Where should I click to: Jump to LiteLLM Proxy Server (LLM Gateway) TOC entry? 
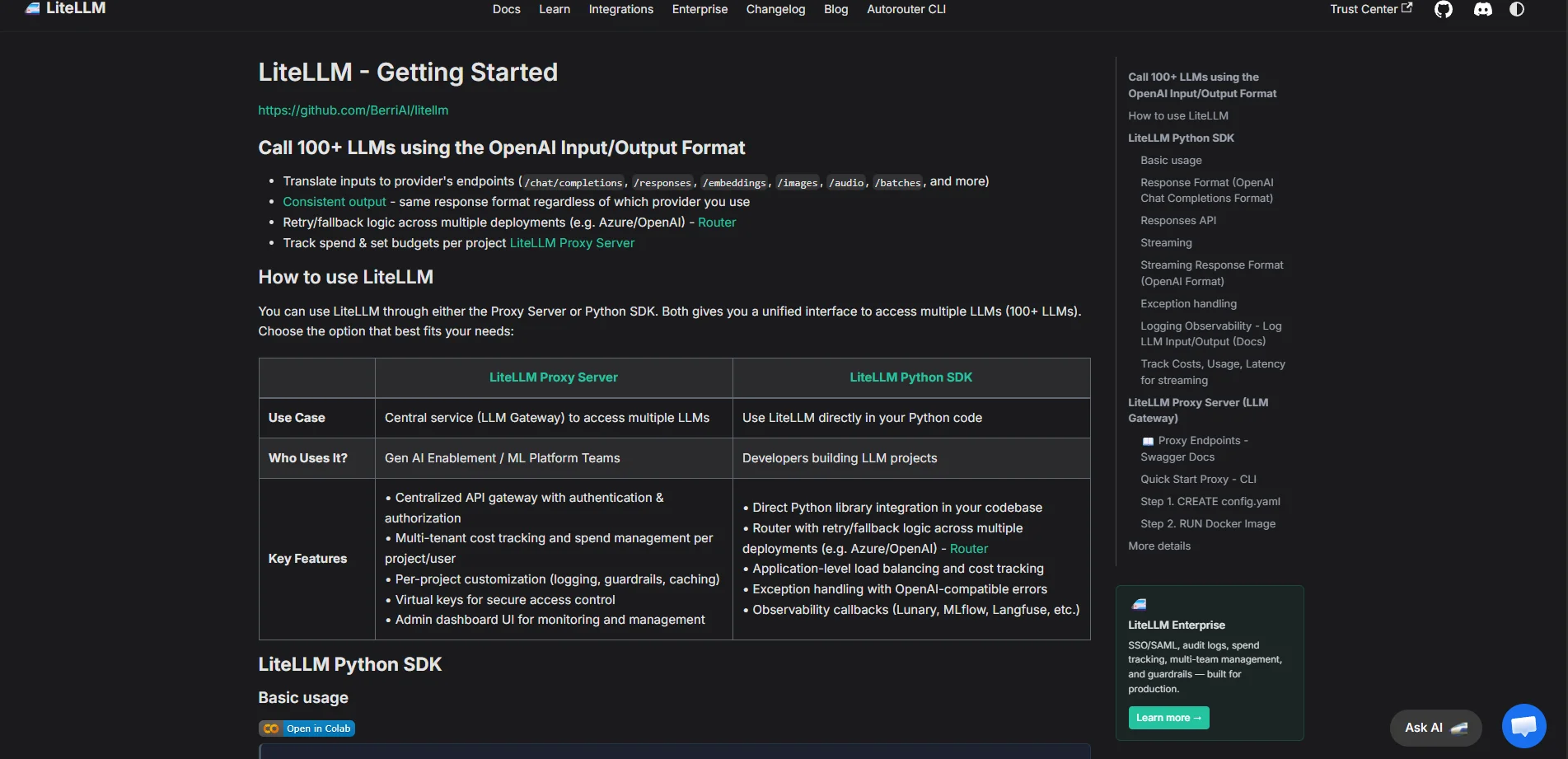point(1198,410)
